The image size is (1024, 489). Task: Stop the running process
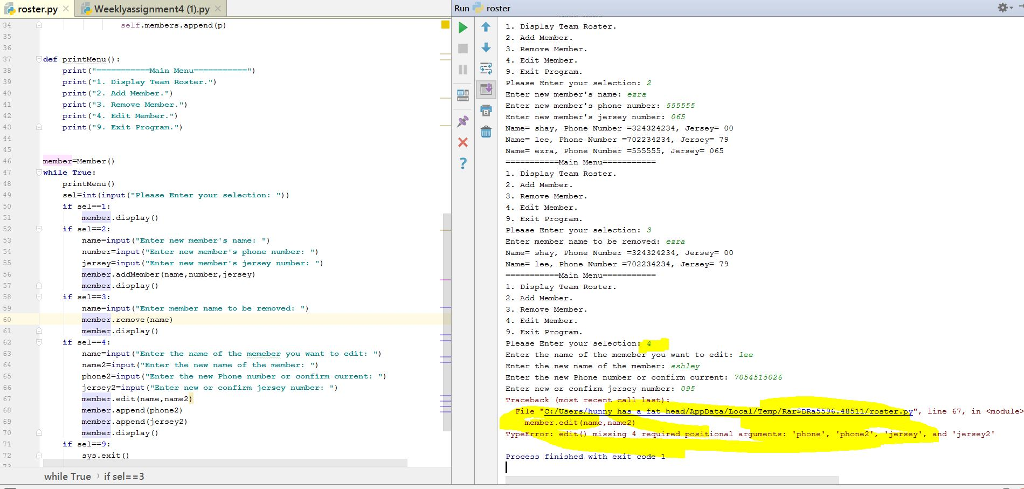pos(462,48)
